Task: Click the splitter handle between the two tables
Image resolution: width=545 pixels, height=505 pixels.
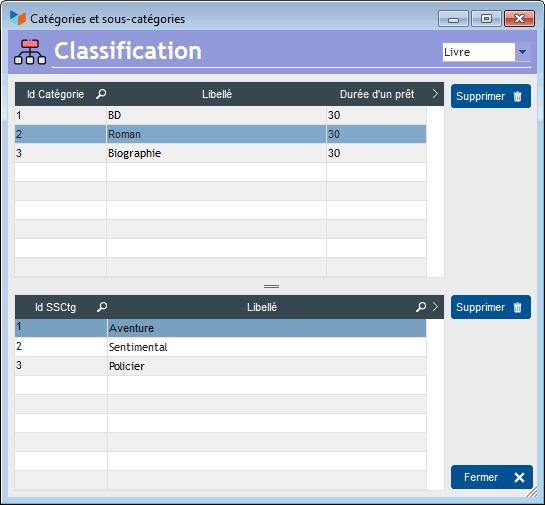Action: coord(271,286)
